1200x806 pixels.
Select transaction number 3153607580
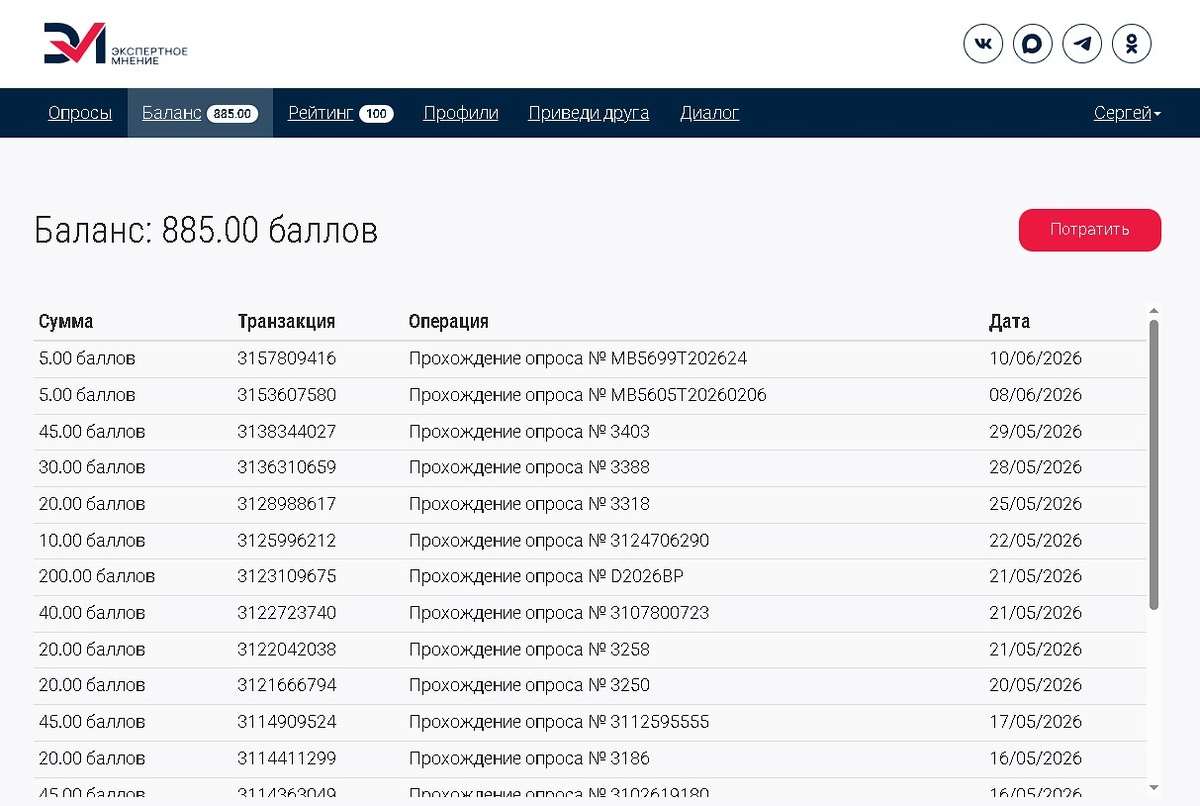286,395
